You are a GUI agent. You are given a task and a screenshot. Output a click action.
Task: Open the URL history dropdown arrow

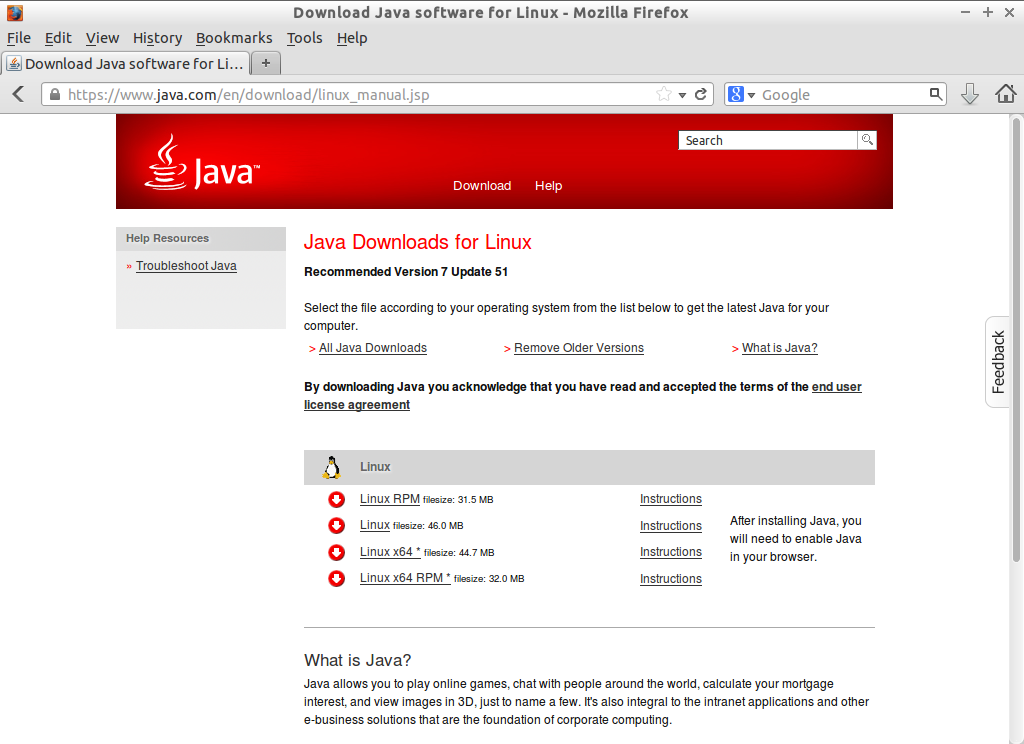coord(682,95)
